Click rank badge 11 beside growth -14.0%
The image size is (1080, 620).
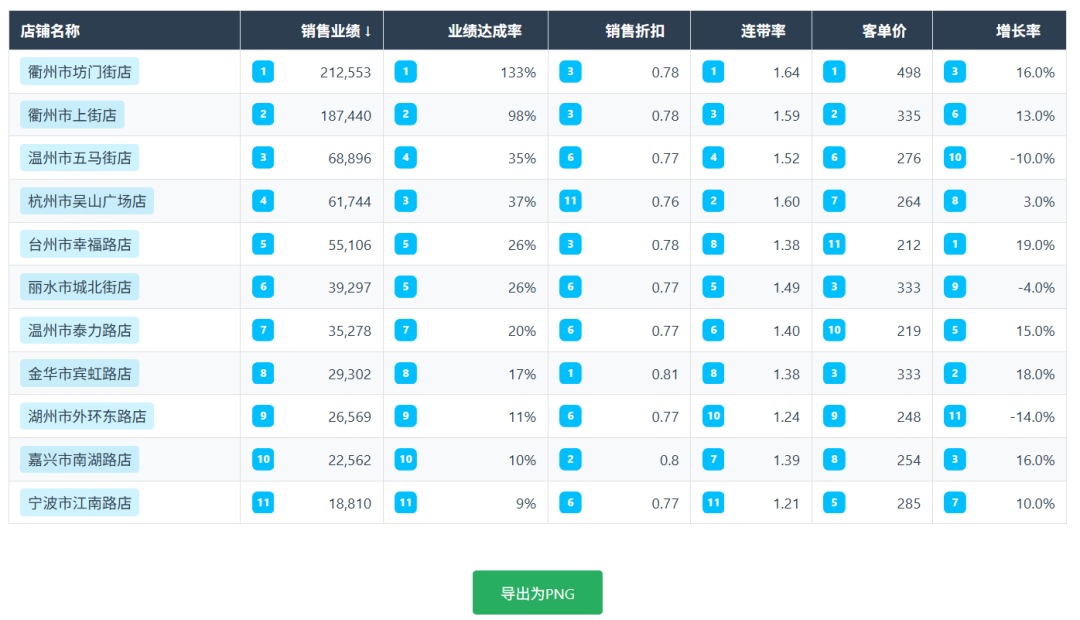pyautogui.click(x=955, y=416)
